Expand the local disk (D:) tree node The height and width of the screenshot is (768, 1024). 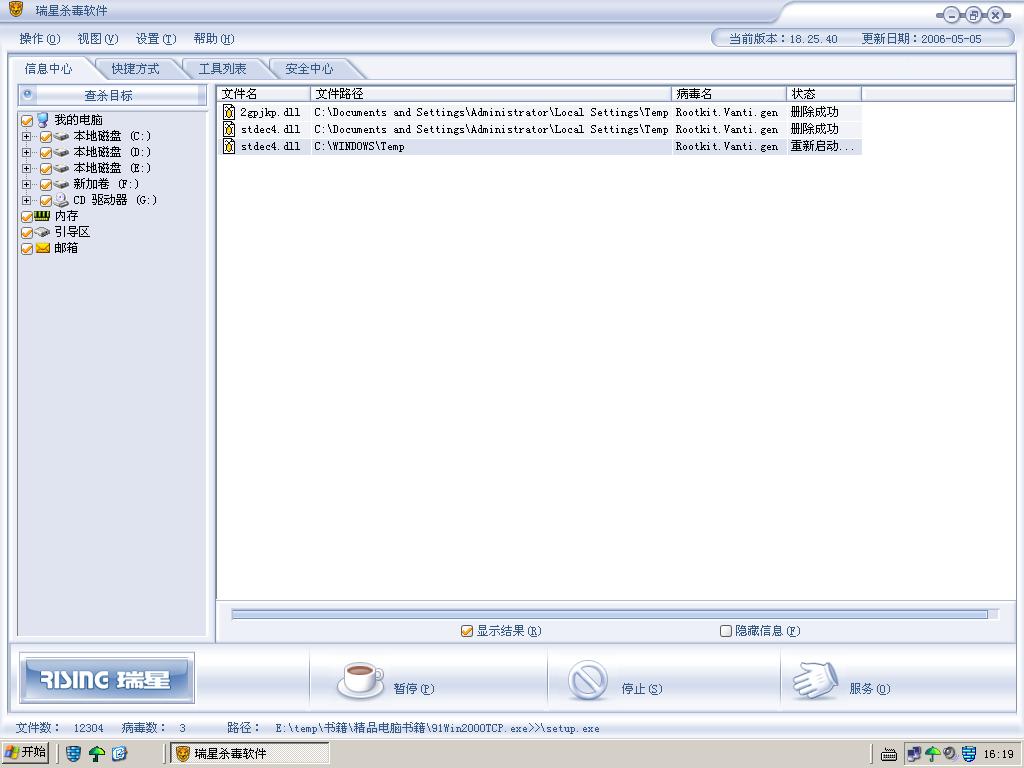coord(26,152)
